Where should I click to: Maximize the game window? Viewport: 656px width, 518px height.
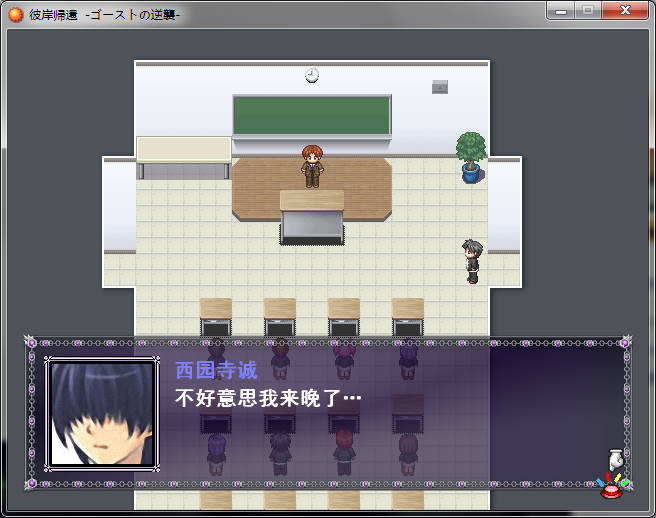tap(588, 11)
